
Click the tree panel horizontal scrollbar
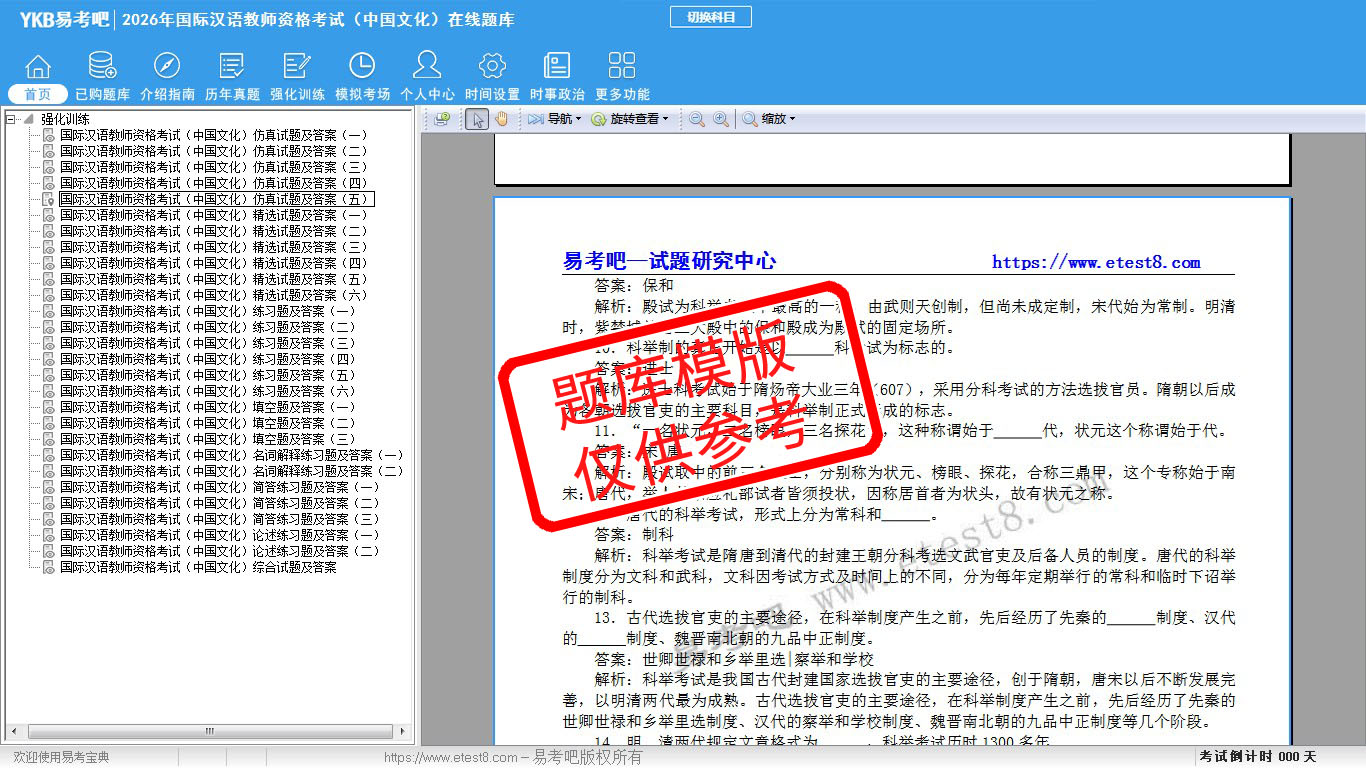click(x=209, y=732)
